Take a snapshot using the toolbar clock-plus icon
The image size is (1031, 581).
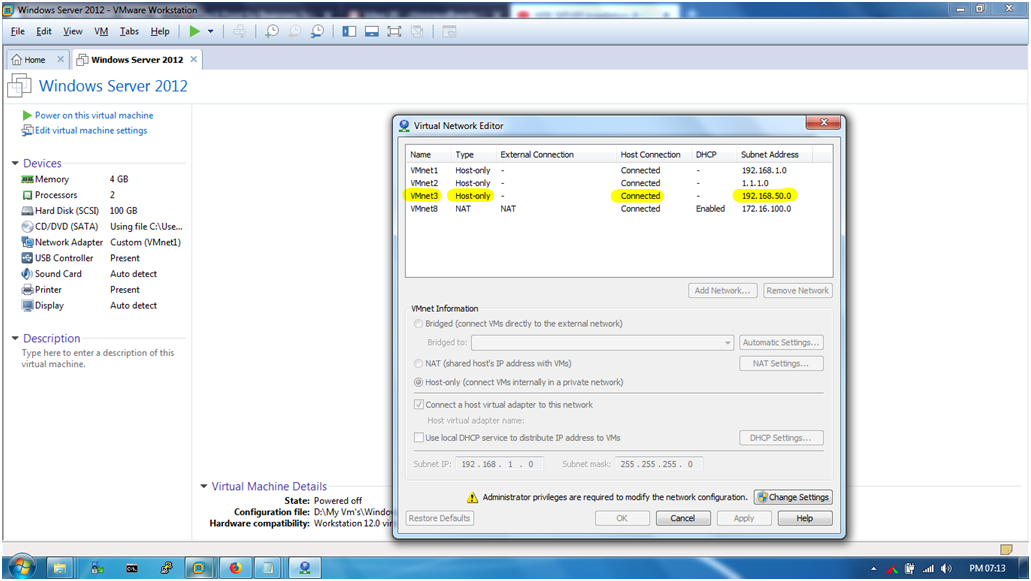272,31
